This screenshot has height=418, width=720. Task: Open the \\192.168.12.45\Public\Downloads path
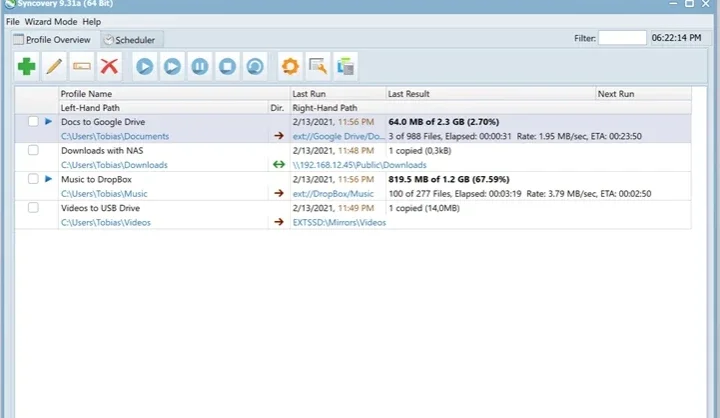click(360, 164)
